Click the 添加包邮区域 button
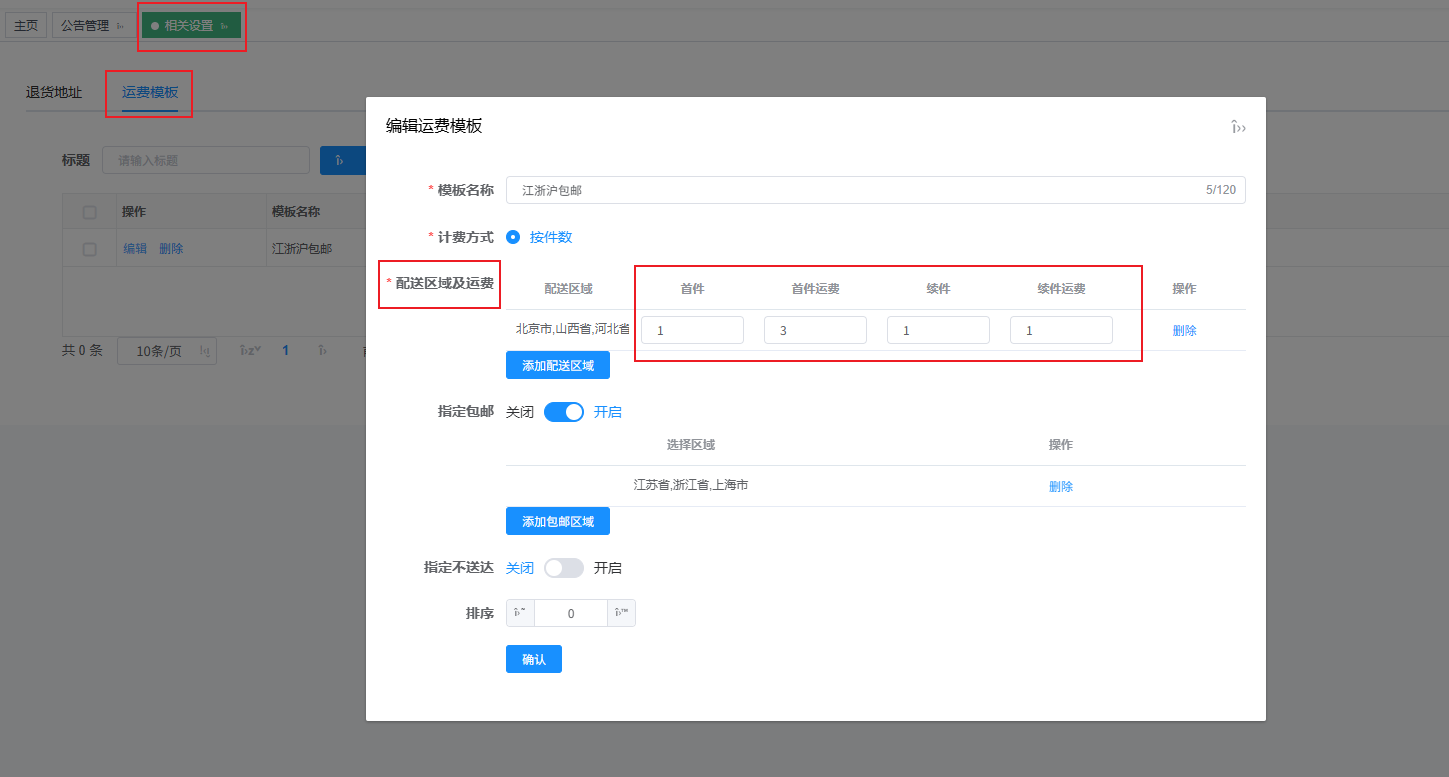1449x777 pixels. tap(557, 522)
